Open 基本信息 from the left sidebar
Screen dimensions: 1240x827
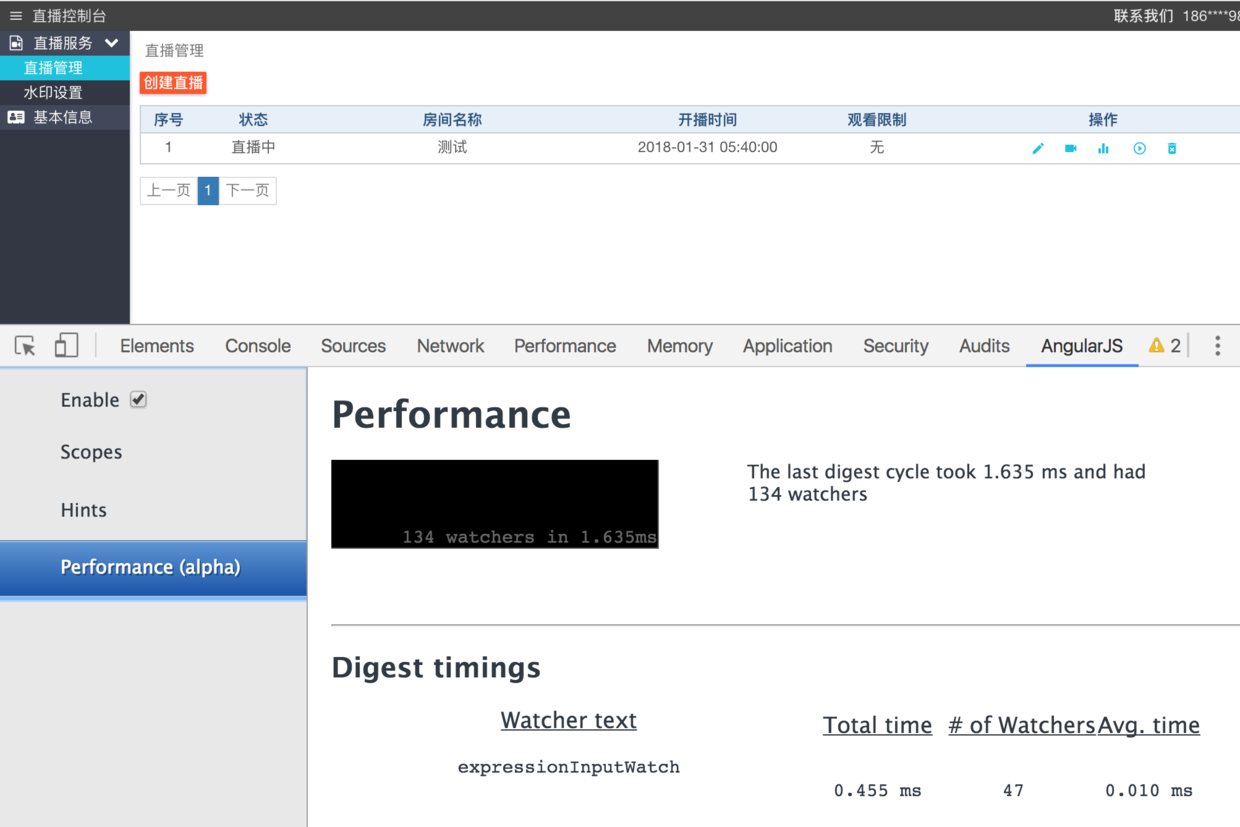64,117
